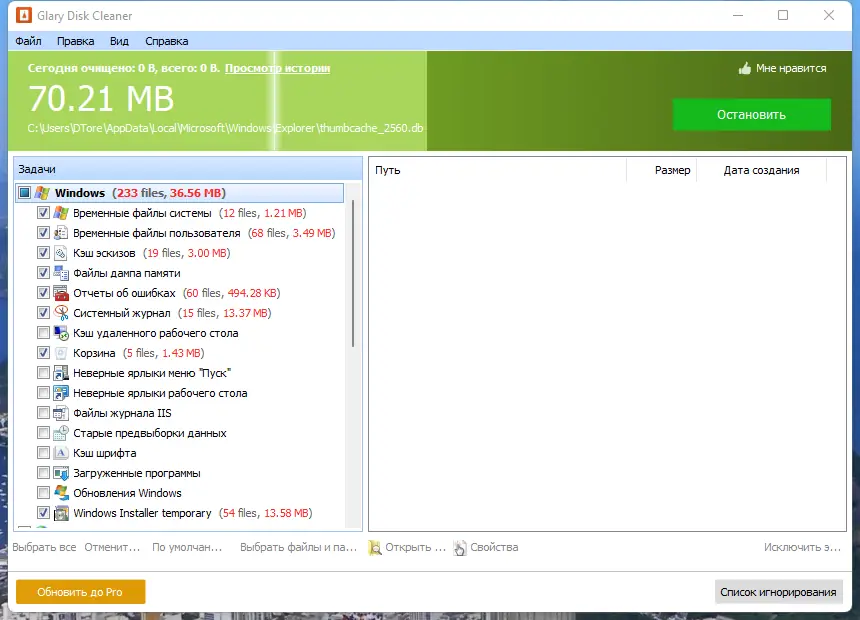This screenshot has width=860, height=620.
Task: Uncheck Файлы дампа памяти checkbox
Action: (x=43, y=273)
